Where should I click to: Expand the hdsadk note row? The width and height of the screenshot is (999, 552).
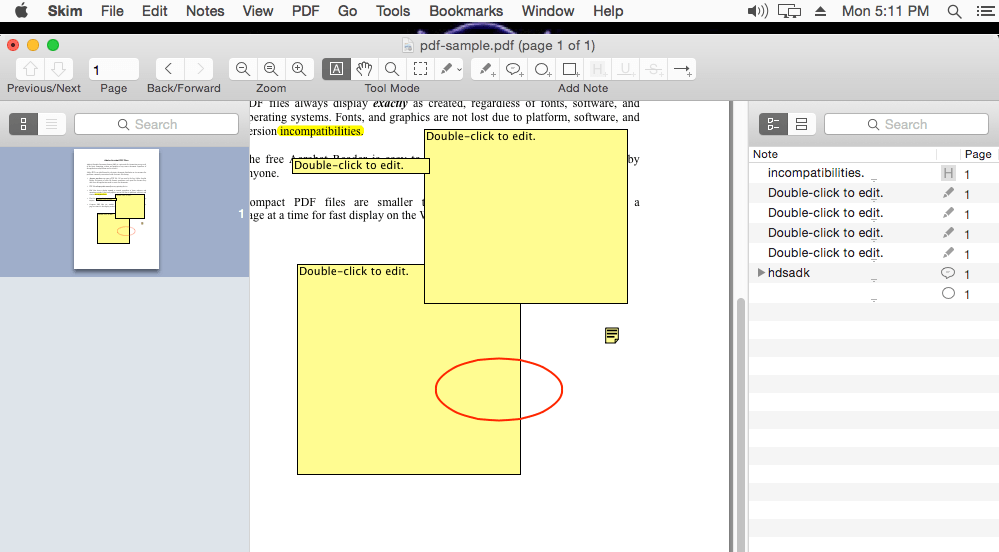tap(761, 273)
